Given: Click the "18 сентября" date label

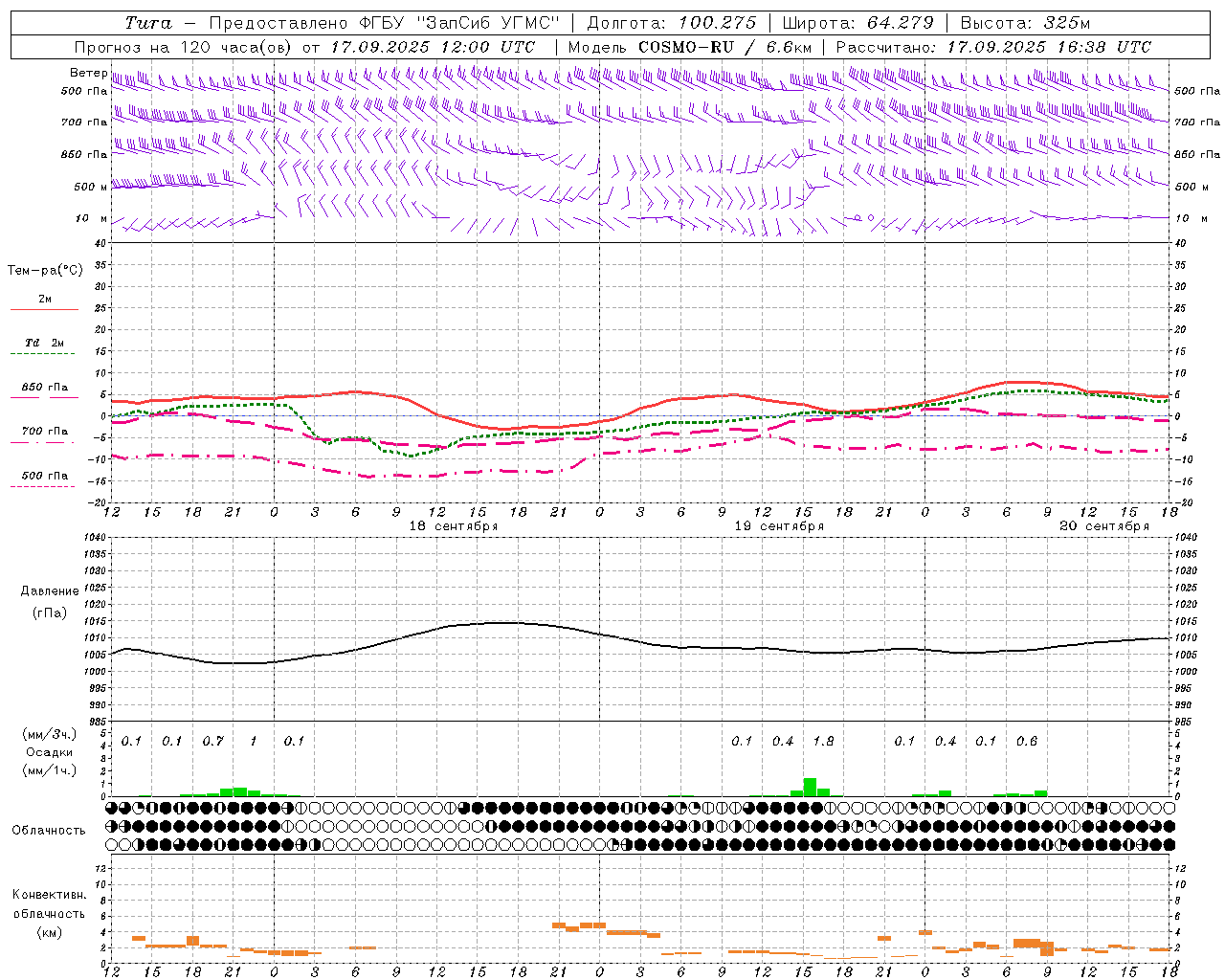Looking at the screenshot, I should point(454,526).
